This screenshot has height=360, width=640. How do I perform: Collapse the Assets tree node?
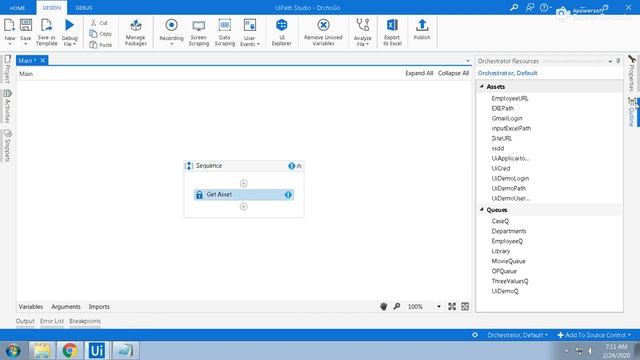pos(482,87)
